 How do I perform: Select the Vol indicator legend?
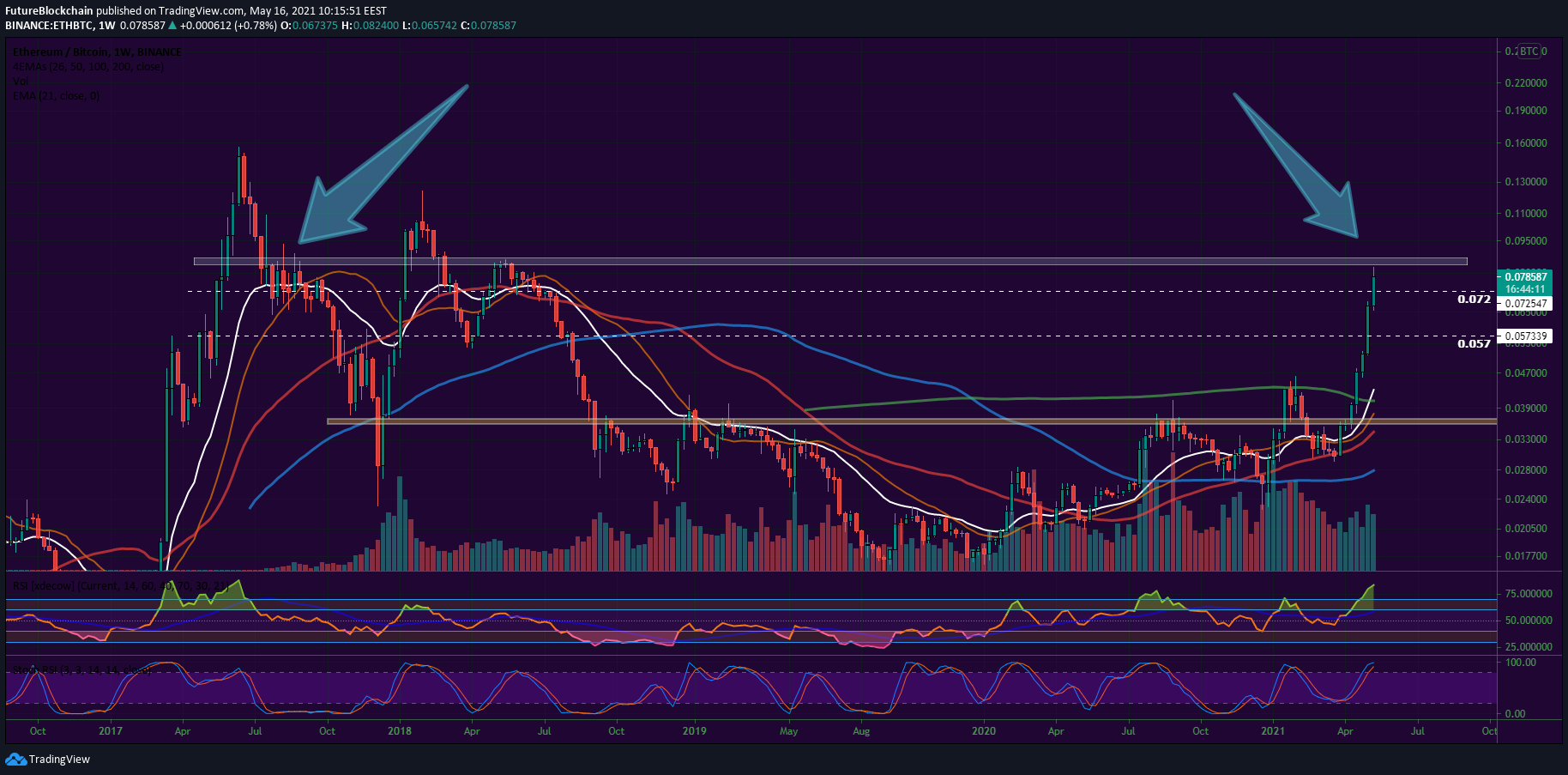[x=21, y=82]
